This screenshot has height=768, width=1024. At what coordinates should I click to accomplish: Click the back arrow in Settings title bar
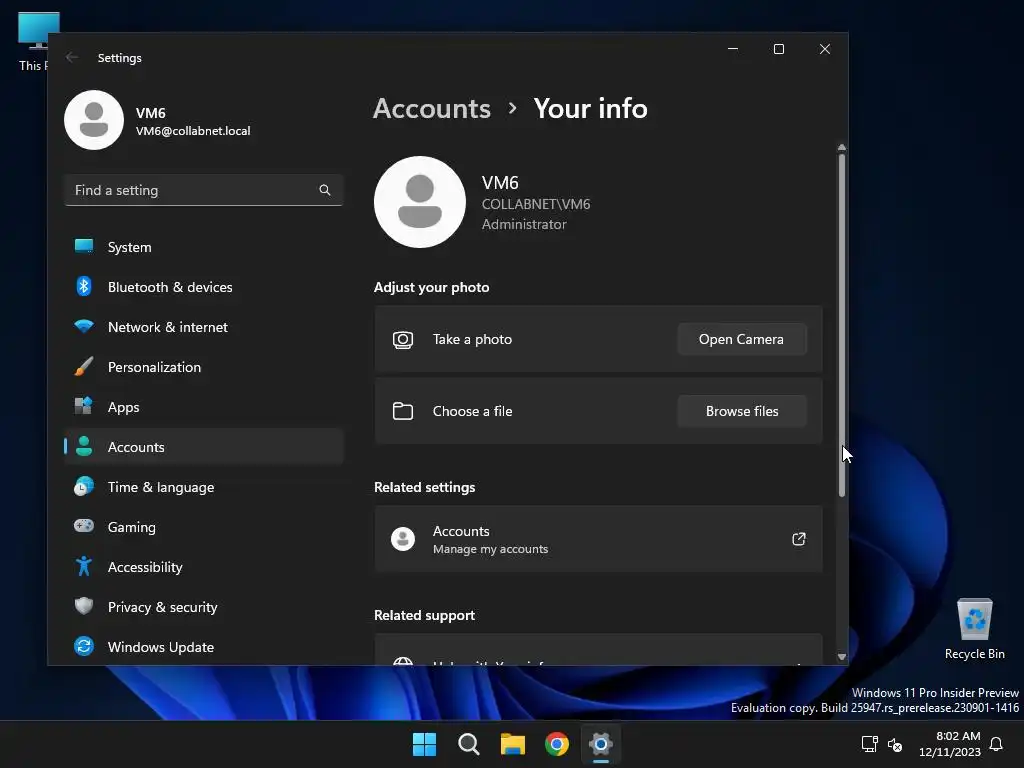tap(72, 57)
